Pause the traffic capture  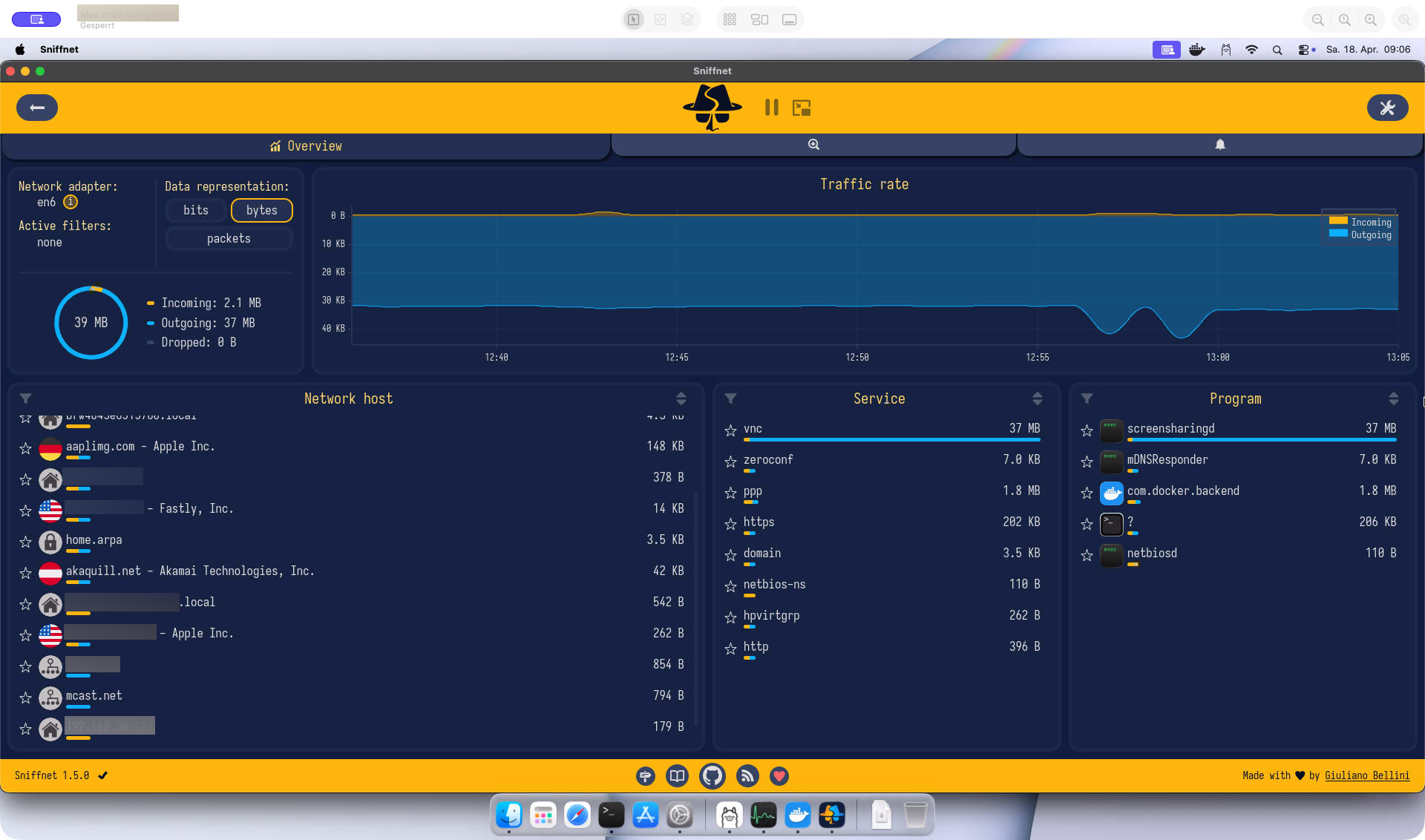(772, 108)
